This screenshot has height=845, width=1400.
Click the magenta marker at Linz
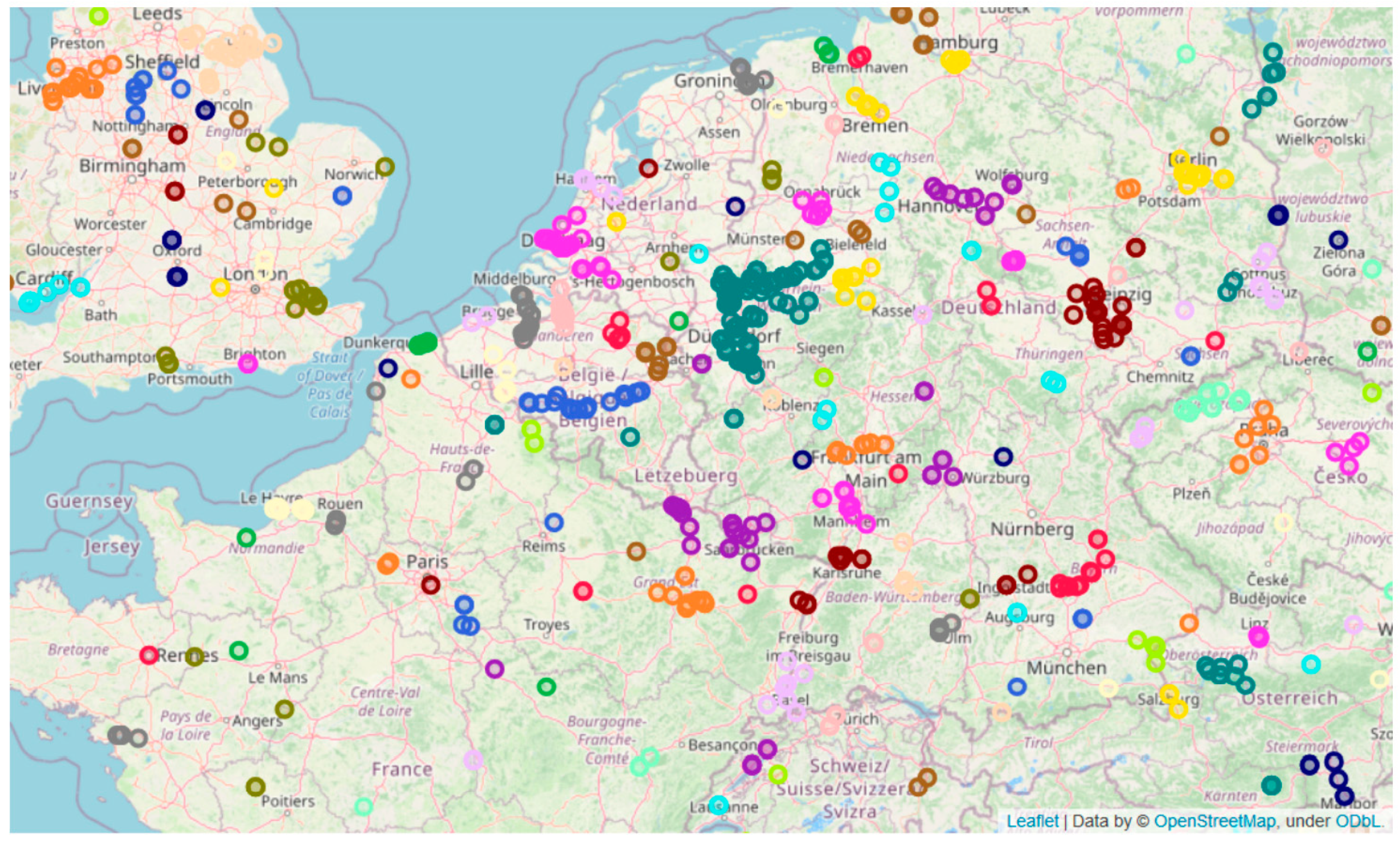point(1259,637)
